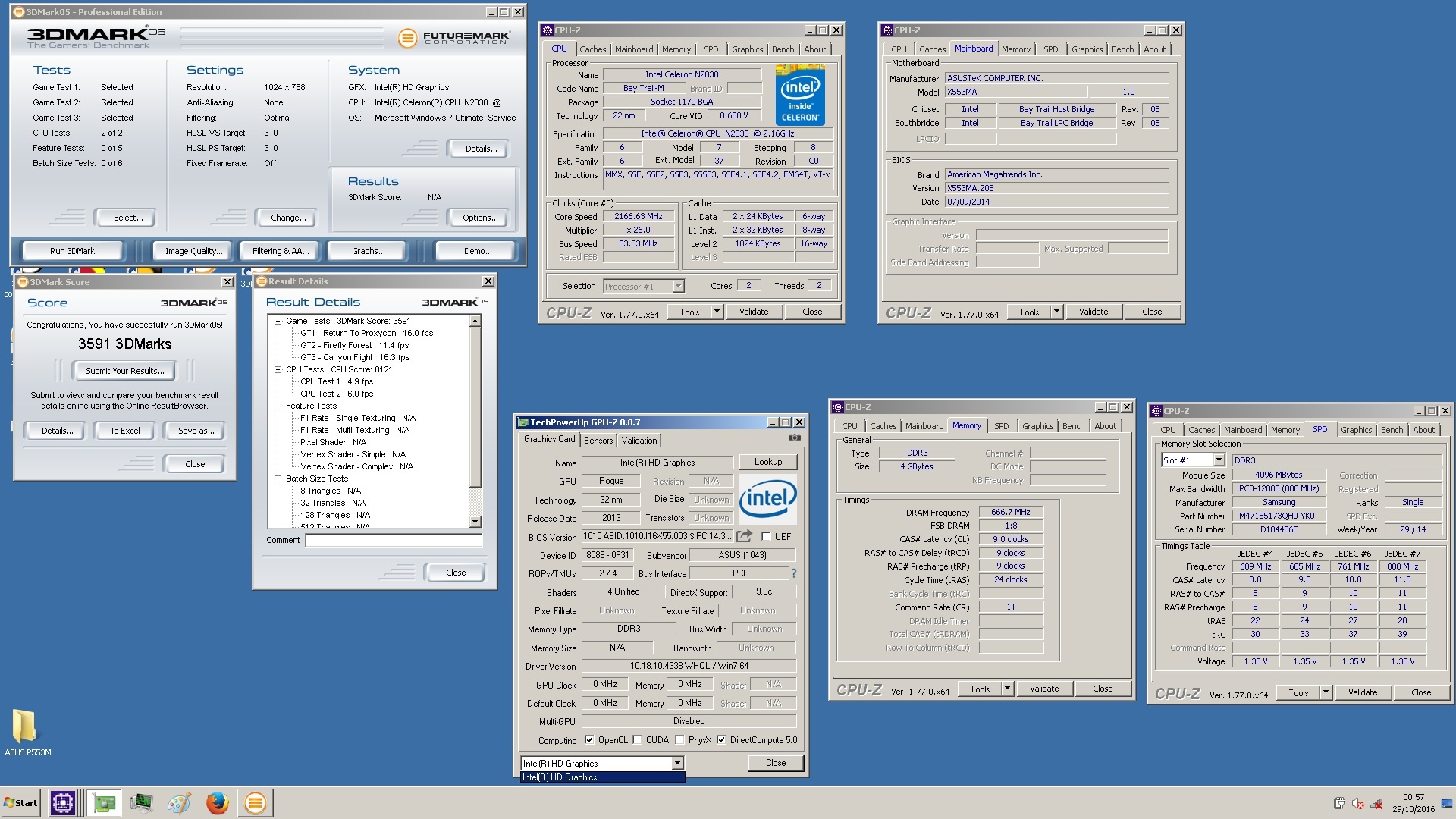Collapse the Game Tests tree node

click(x=278, y=321)
